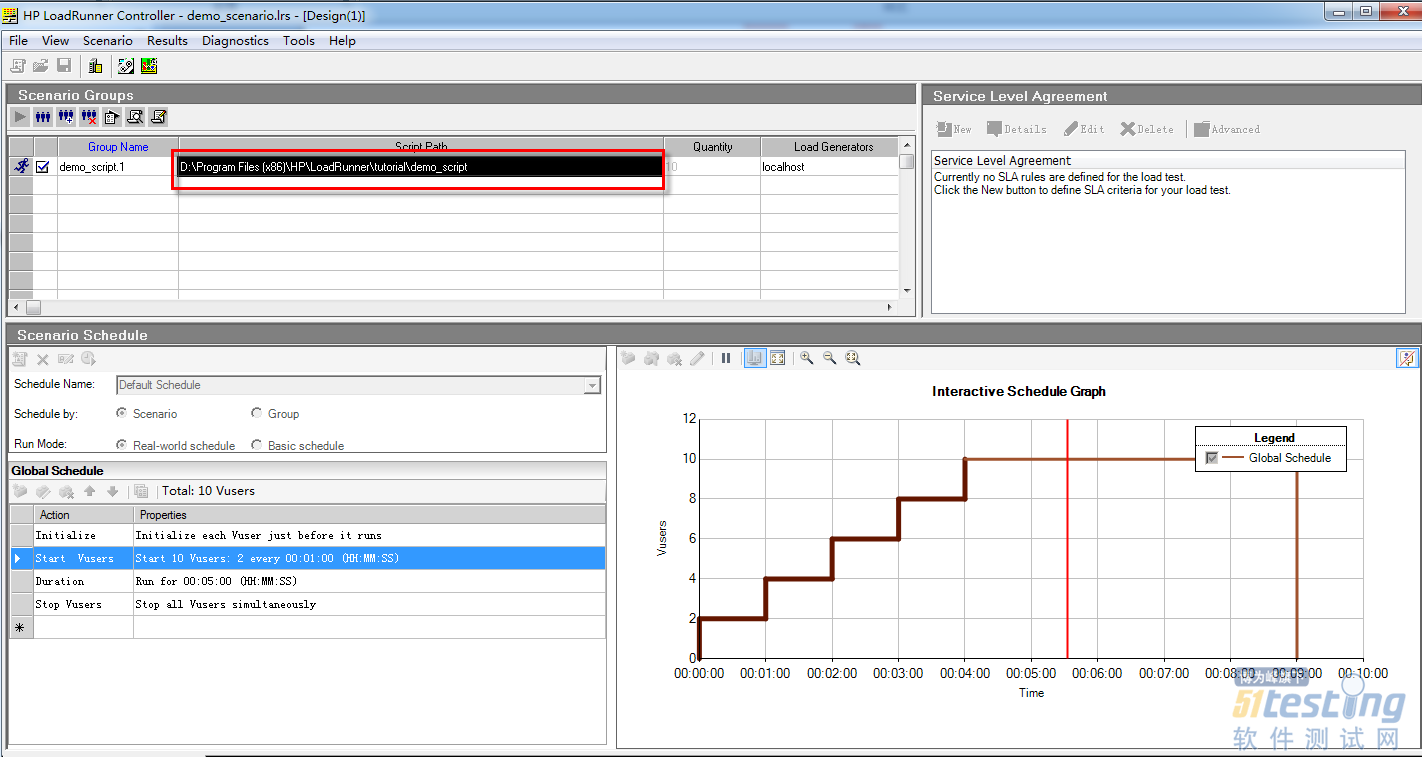Click the New Scenario toolbar icon

click(x=18, y=66)
